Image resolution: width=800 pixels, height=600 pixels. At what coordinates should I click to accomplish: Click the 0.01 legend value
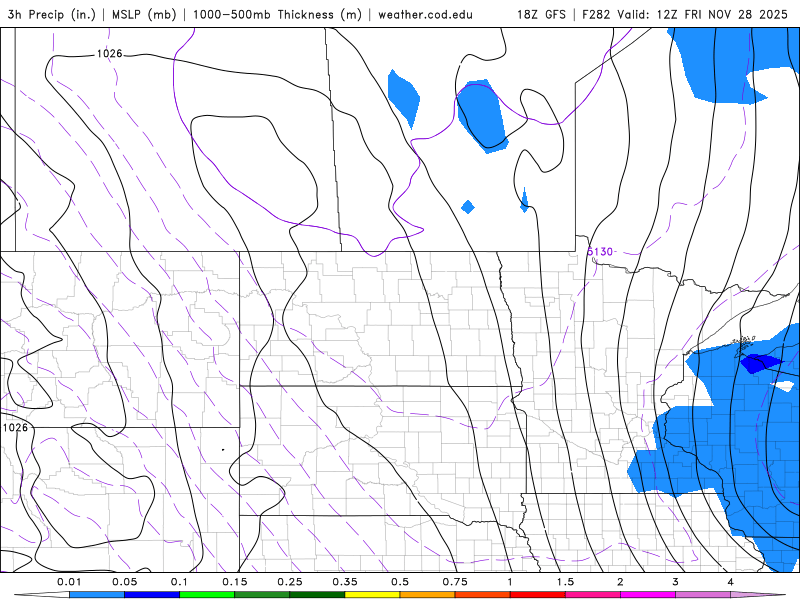(69, 582)
